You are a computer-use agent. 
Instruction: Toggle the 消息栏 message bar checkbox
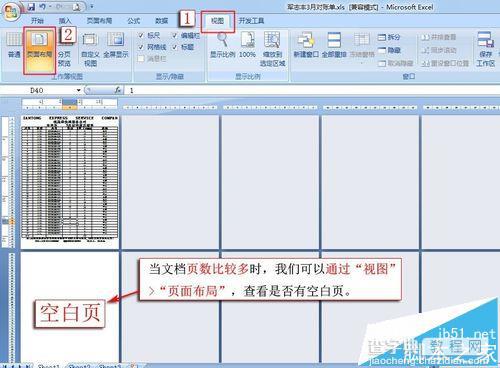pyautogui.click(x=141, y=59)
